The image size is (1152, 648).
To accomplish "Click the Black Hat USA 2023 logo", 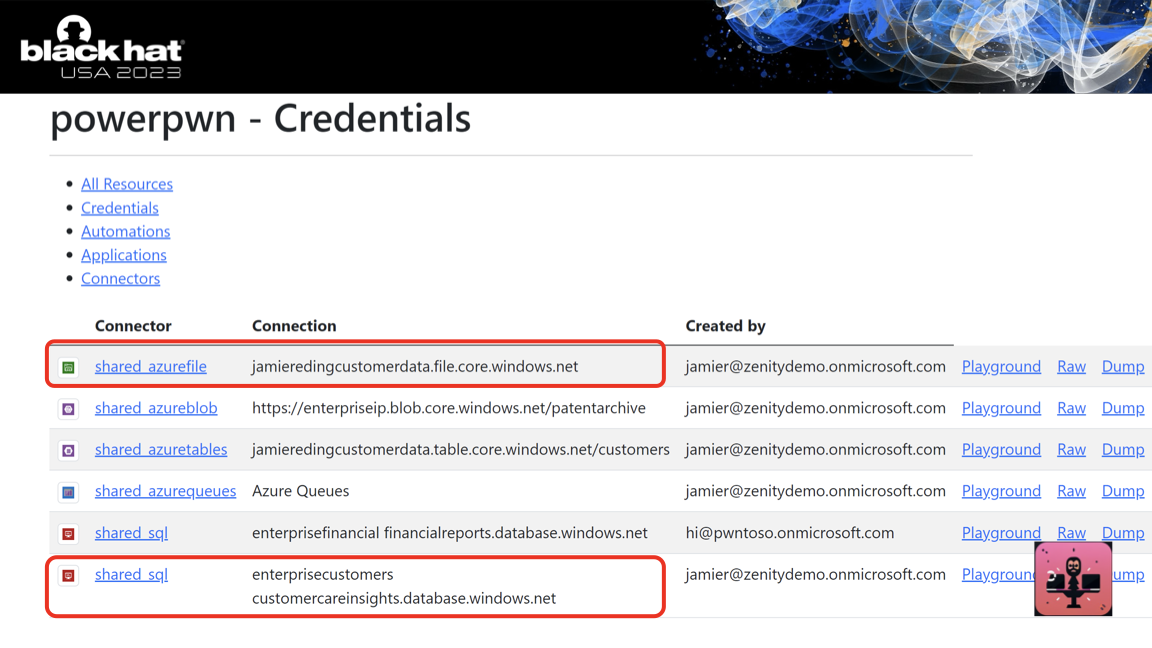I will [x=101, y=48].
